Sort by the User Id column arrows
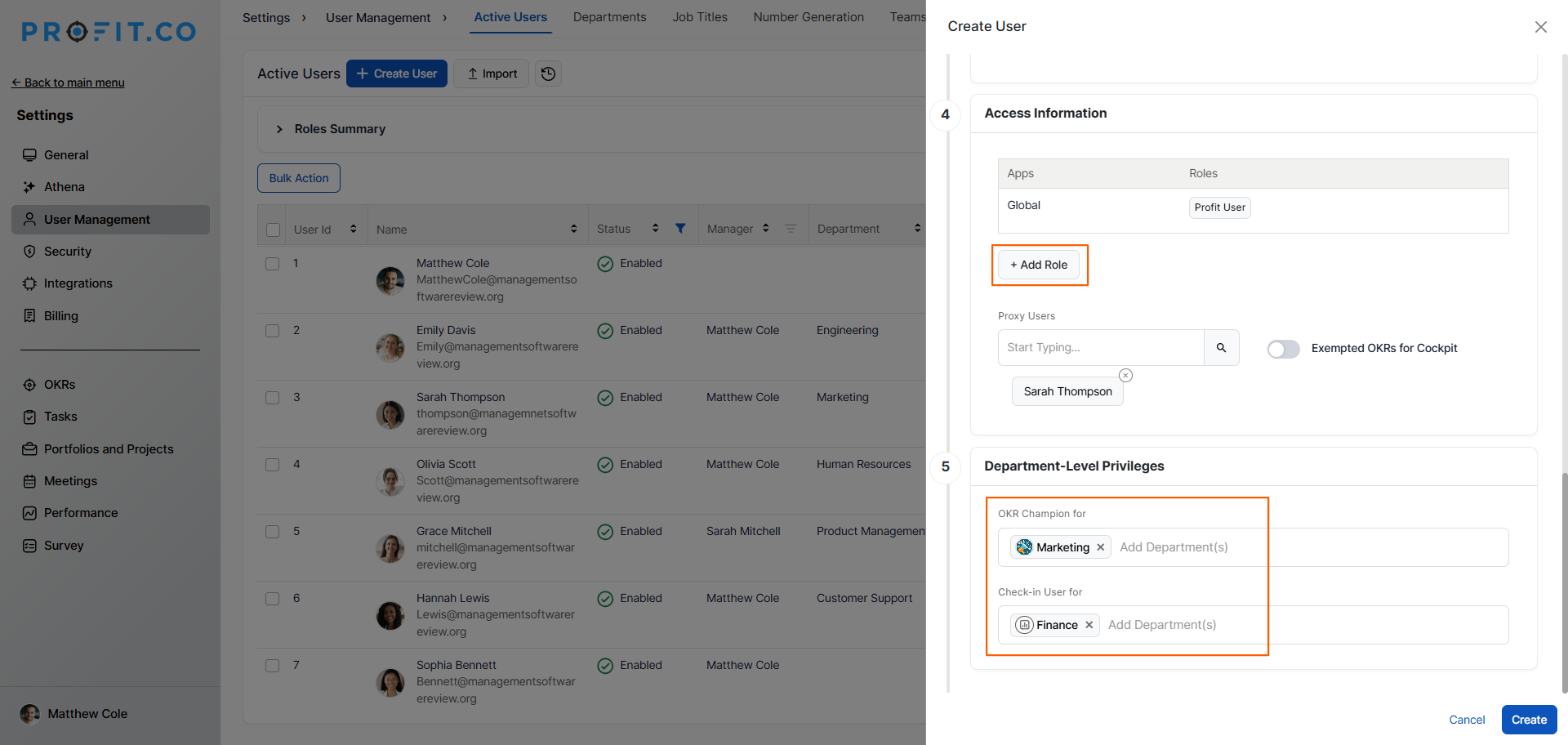The height and width of the screenshot is (745, 1568). pyautogui.click(x=353, y=229)
